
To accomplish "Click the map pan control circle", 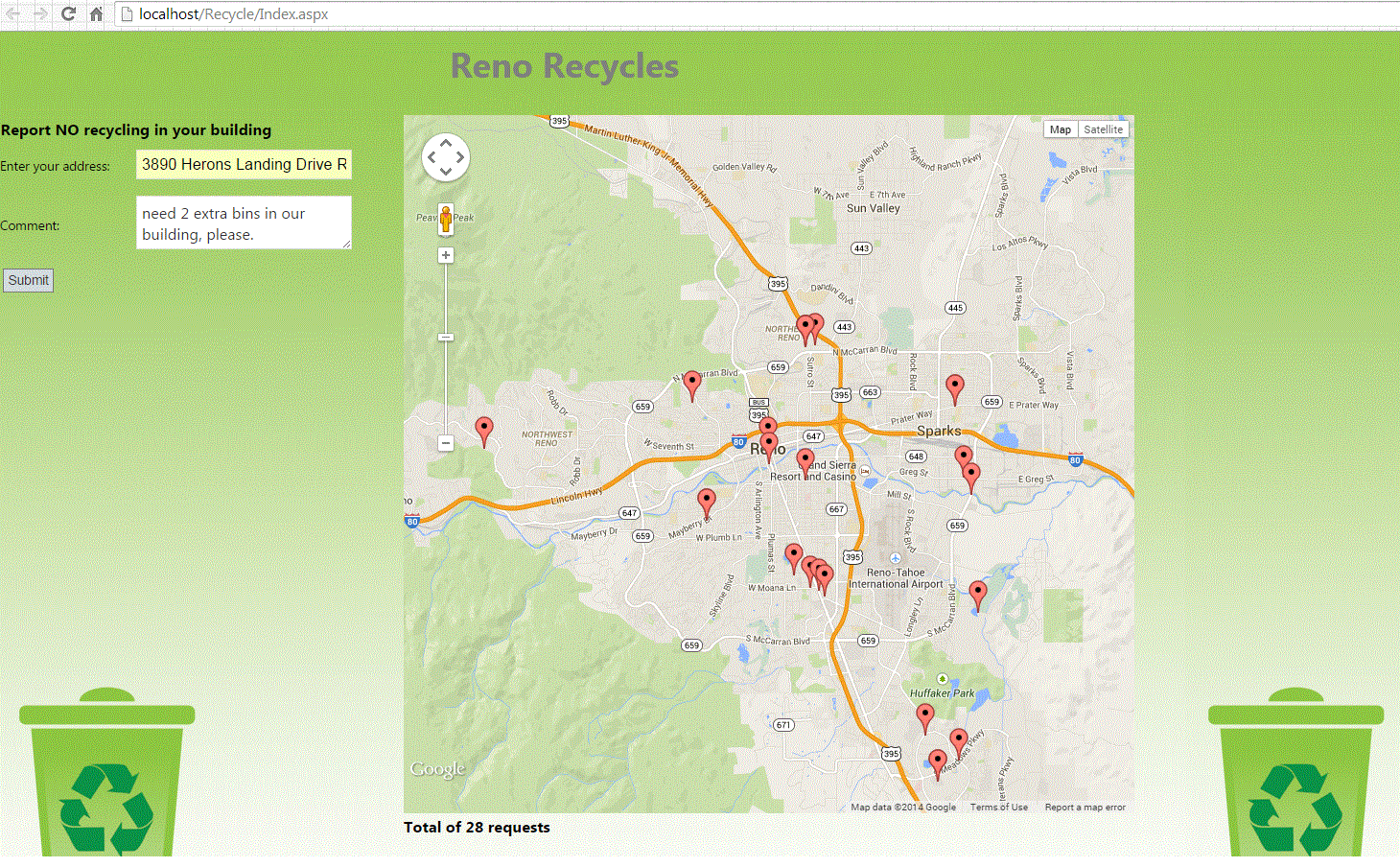I will pos(446,156).
